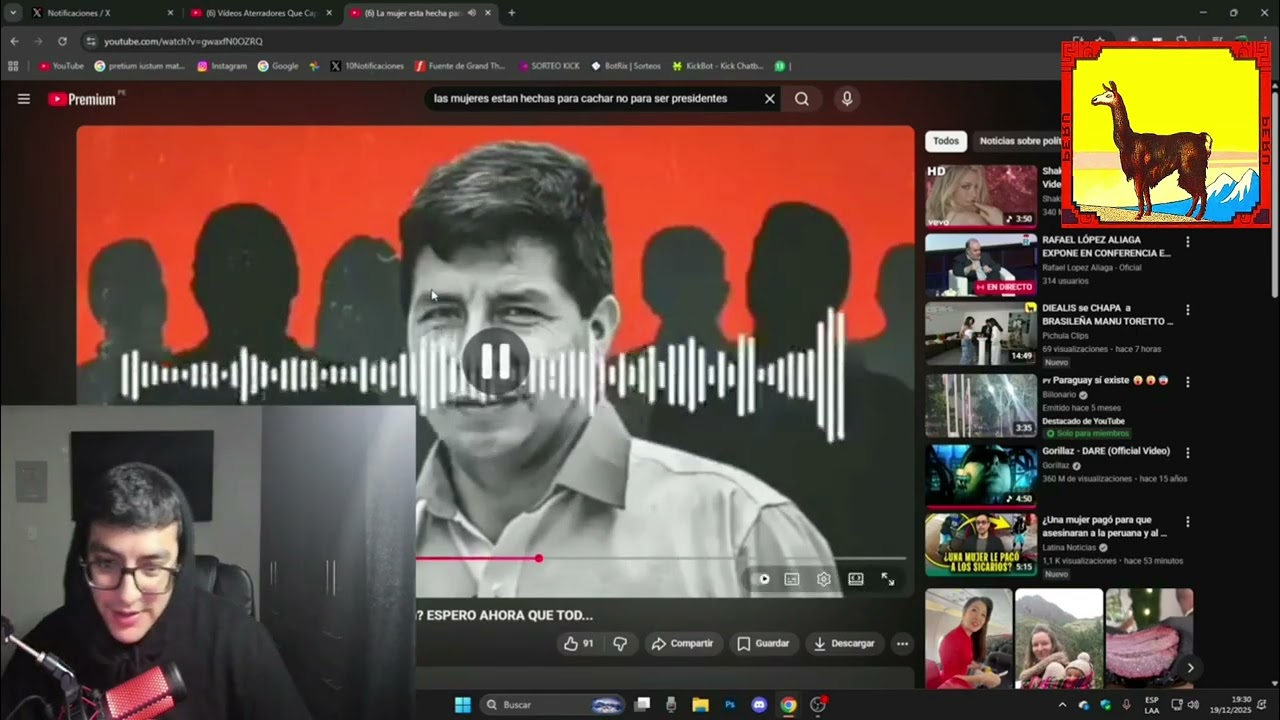Go back with browser back arrow
Image resolution: width=1280 pixels, height=720 pixels.
click(14, 41)
